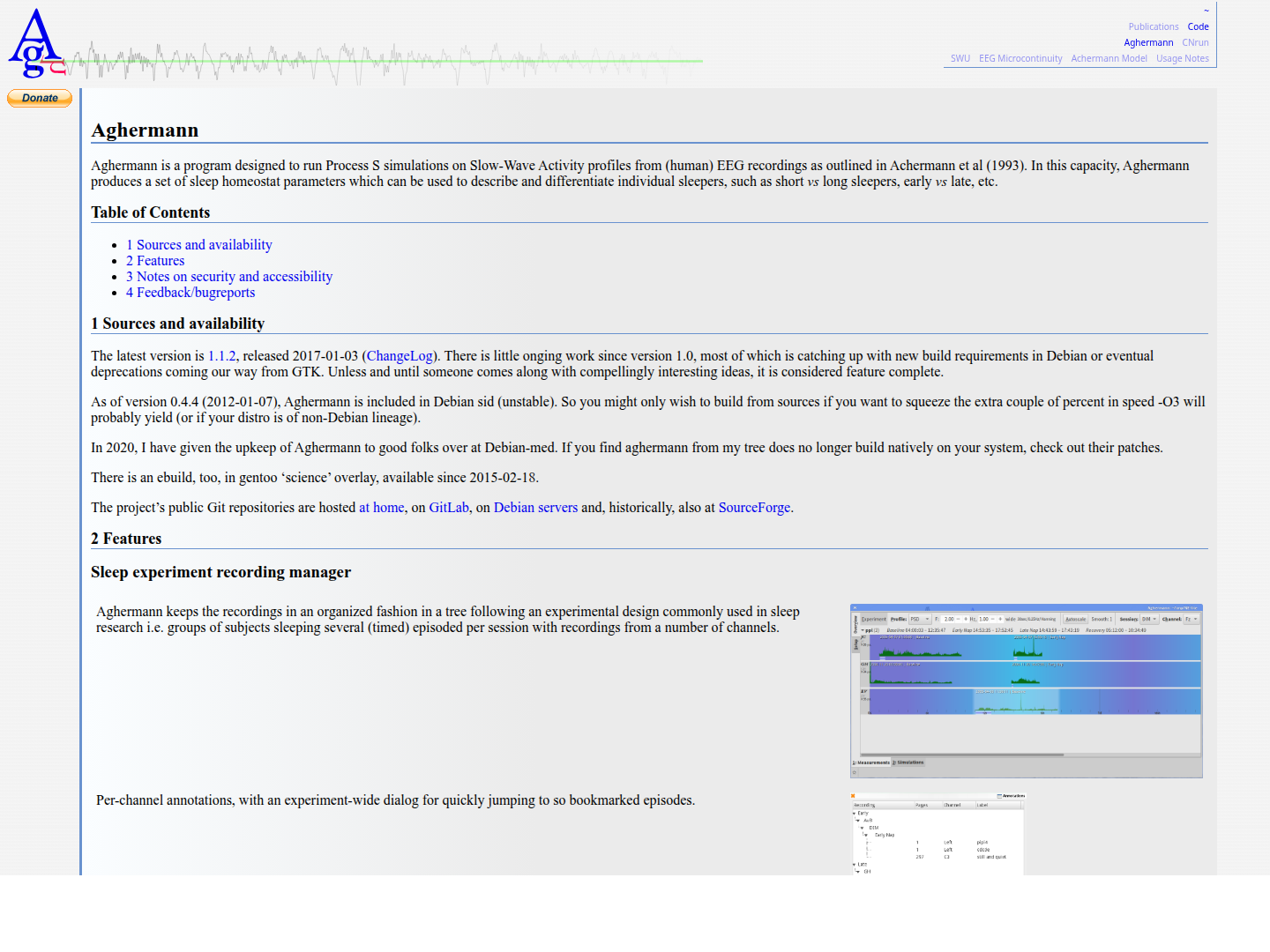The image size is (1270, 952).
Task: Open Achermann Model navigation item
Action: 1109,59
